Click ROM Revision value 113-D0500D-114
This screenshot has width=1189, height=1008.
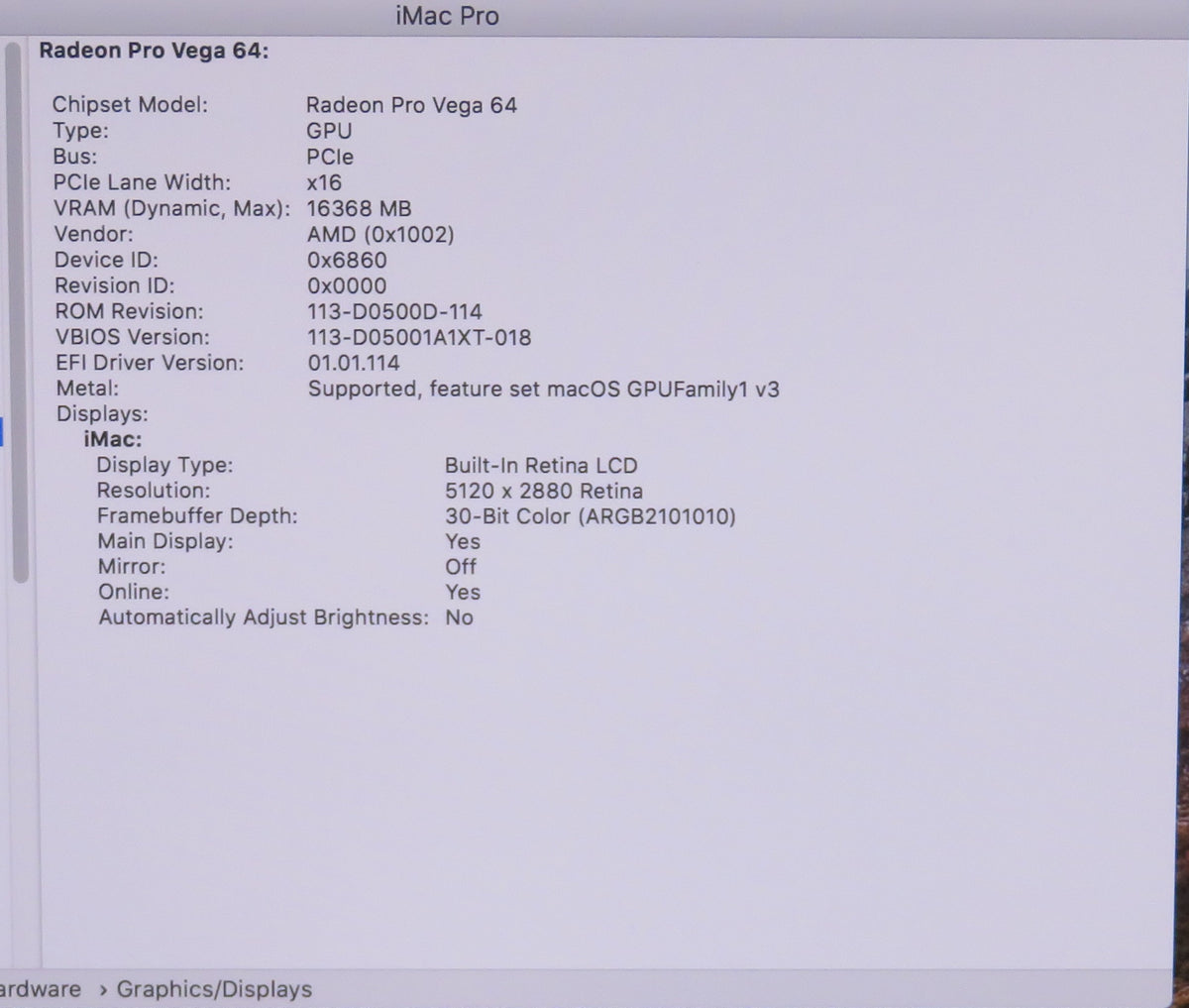point(394,312)
